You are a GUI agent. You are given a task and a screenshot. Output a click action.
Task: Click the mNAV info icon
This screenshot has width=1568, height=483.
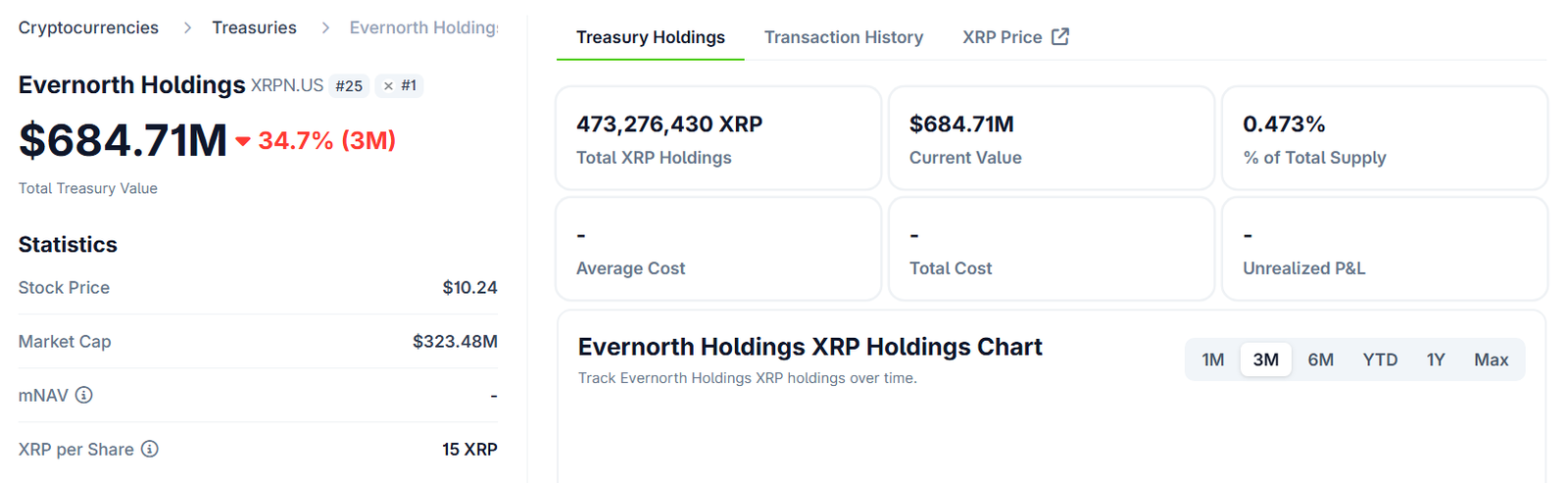pos(84,395)
